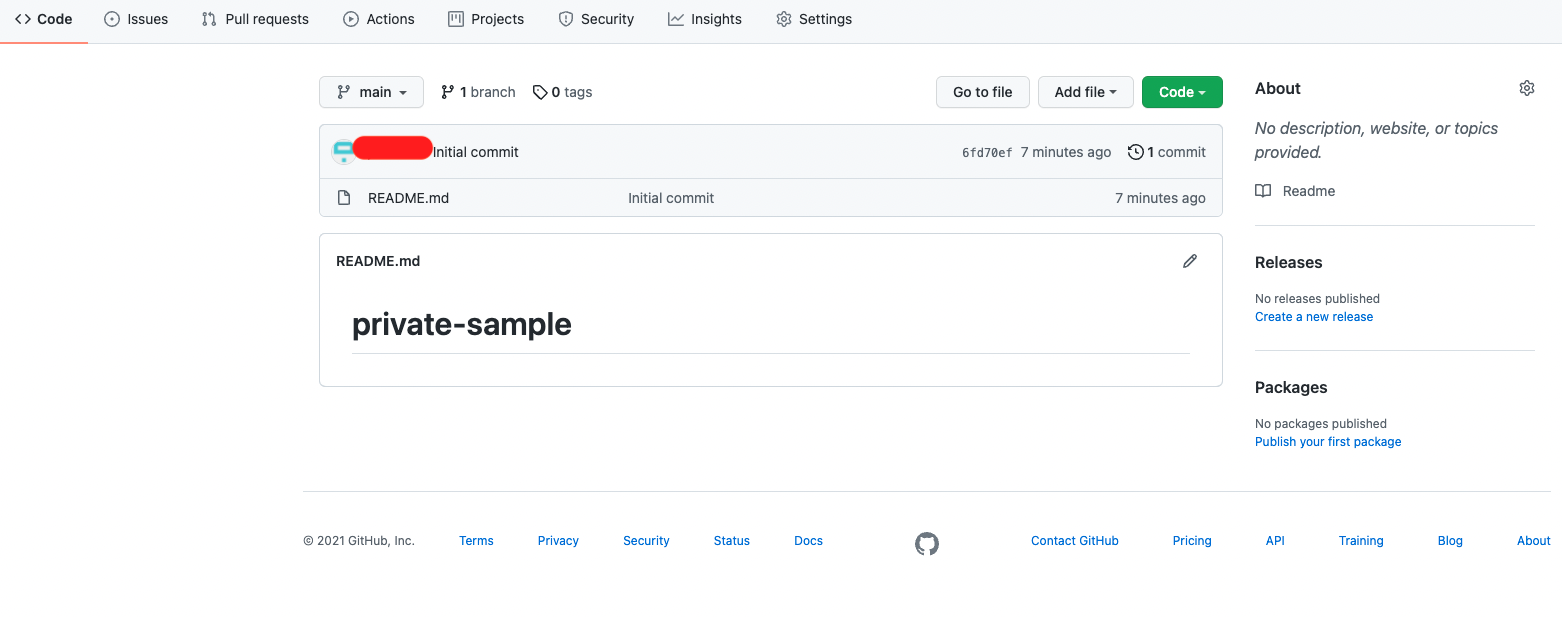
Task: Open the Releases section heading
Action: click(1288, 262)
